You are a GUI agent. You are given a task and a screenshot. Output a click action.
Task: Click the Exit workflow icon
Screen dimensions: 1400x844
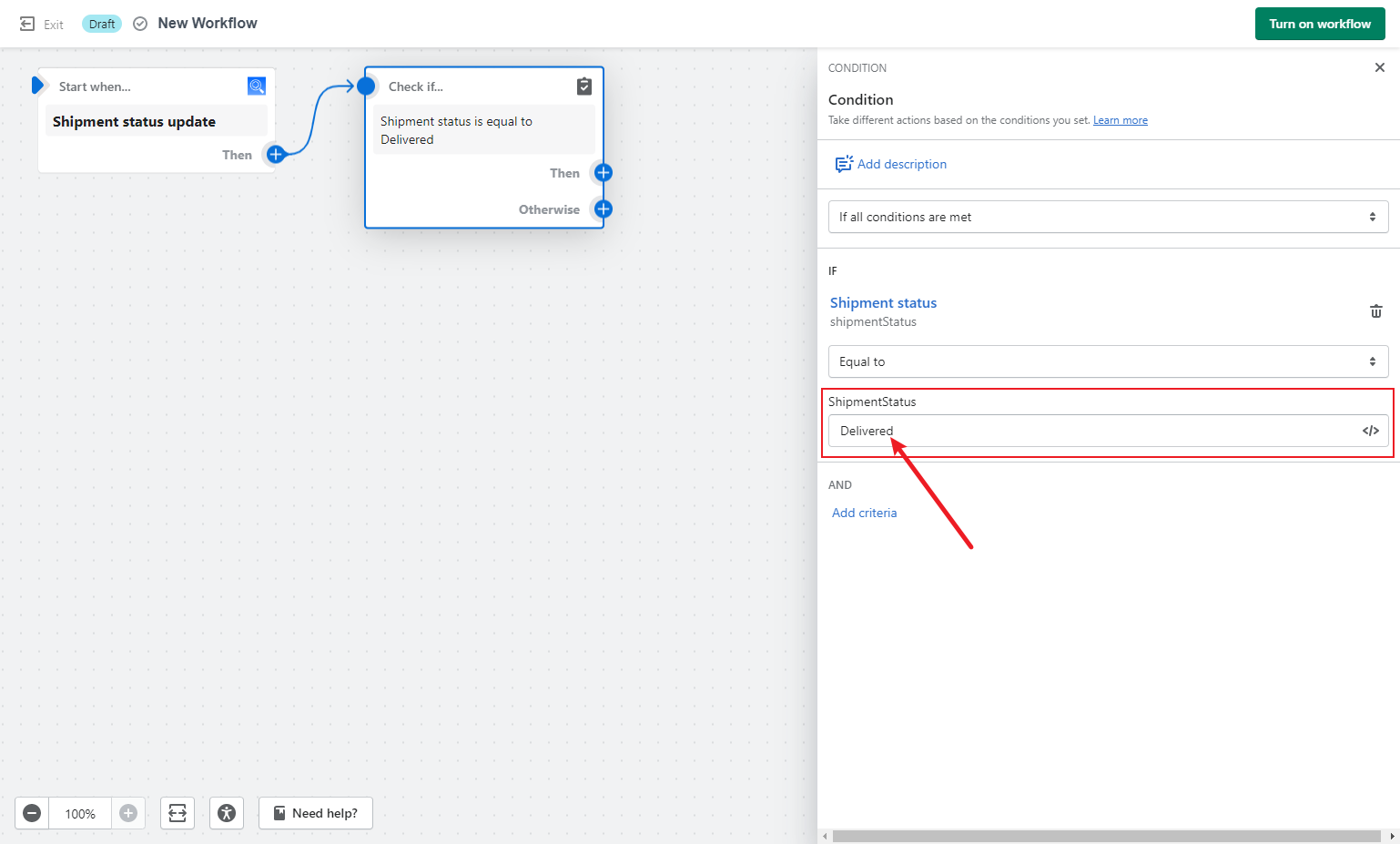click(x=27, y=24)
